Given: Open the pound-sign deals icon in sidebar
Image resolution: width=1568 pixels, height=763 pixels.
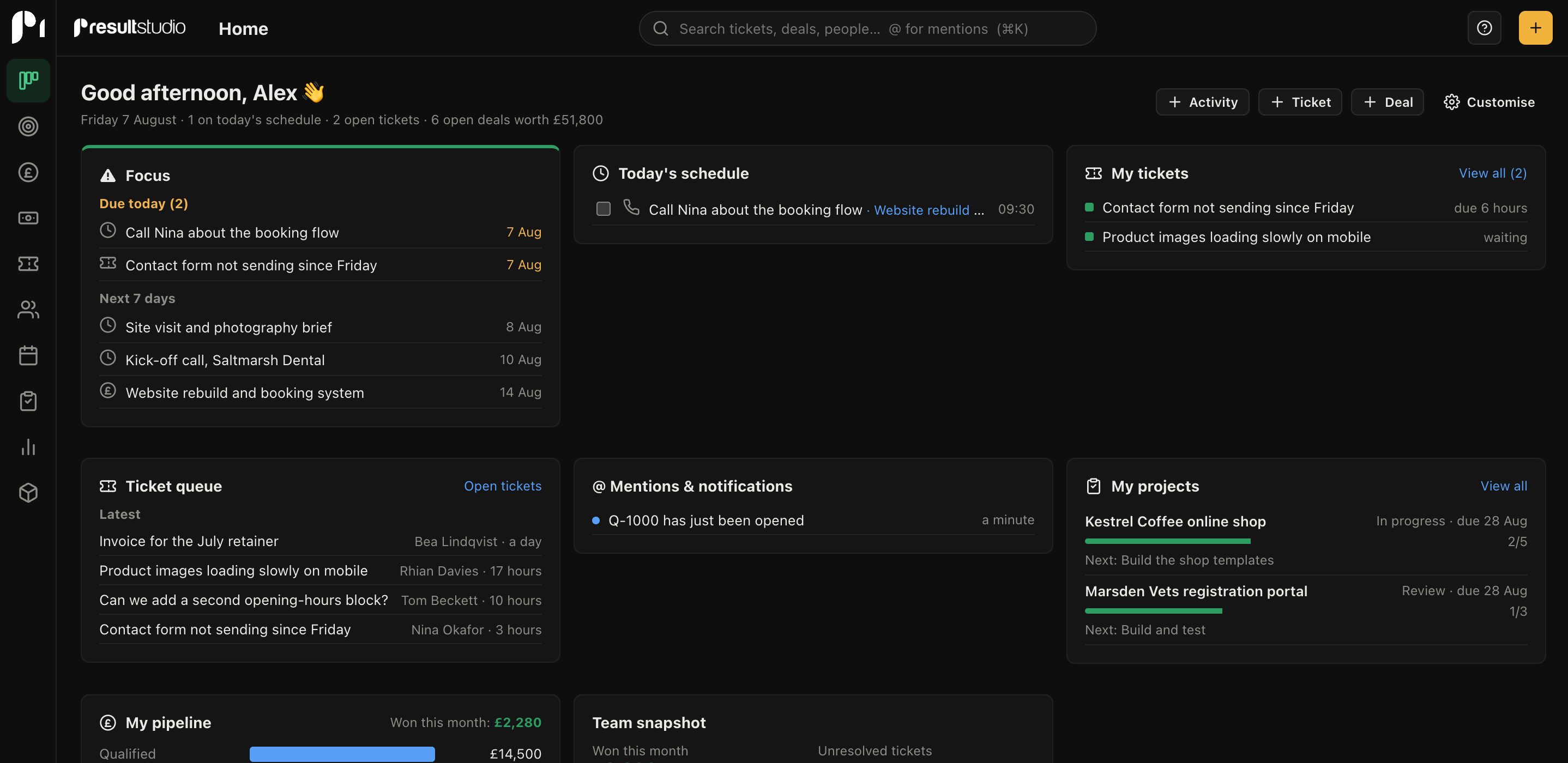Looking at the screenshot, I should 28,172.
